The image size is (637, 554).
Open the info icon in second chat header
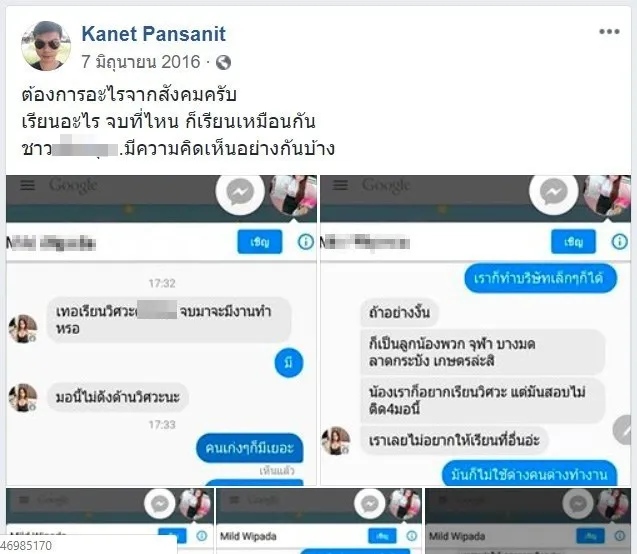[x=619, y=242]
